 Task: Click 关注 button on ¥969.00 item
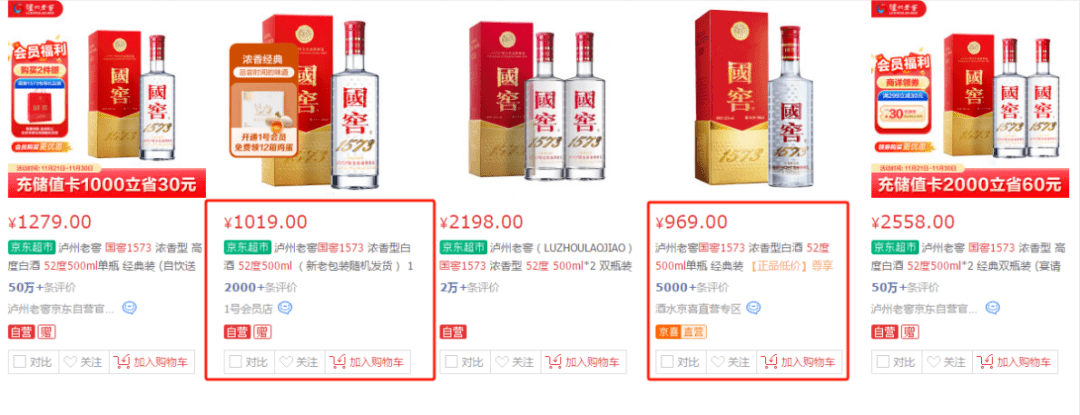(731, 362)
